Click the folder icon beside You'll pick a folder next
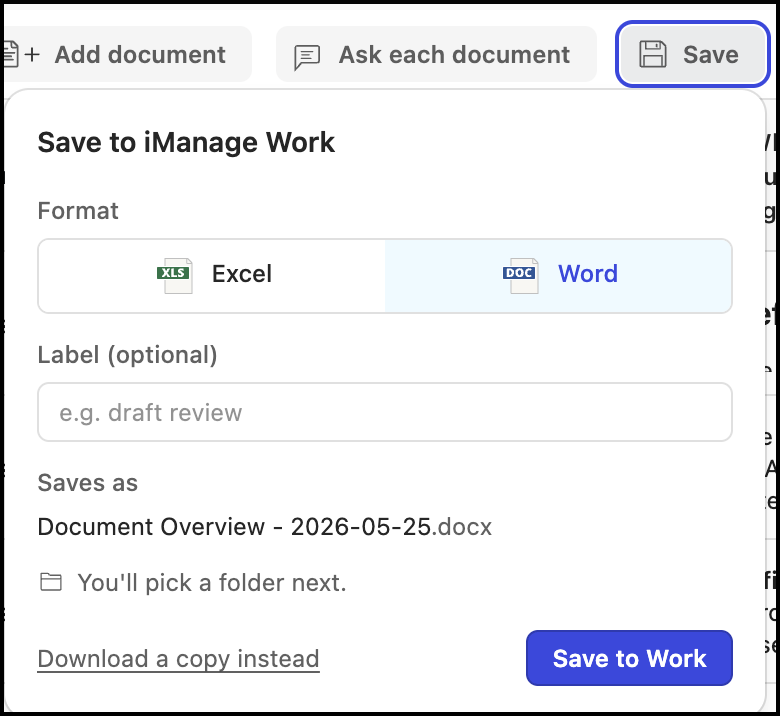This screenshot has width=780, height=716. (51, 582)
